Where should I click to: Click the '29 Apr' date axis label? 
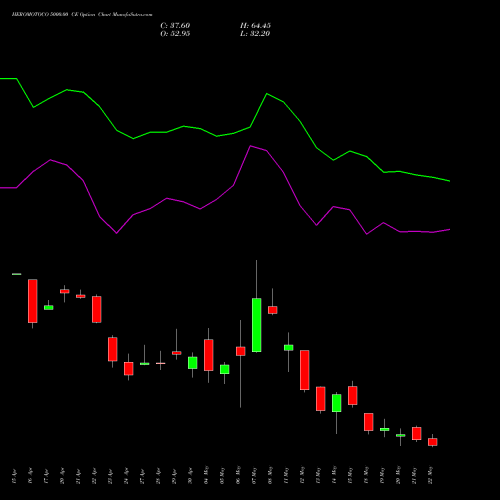tap(174, 476)
